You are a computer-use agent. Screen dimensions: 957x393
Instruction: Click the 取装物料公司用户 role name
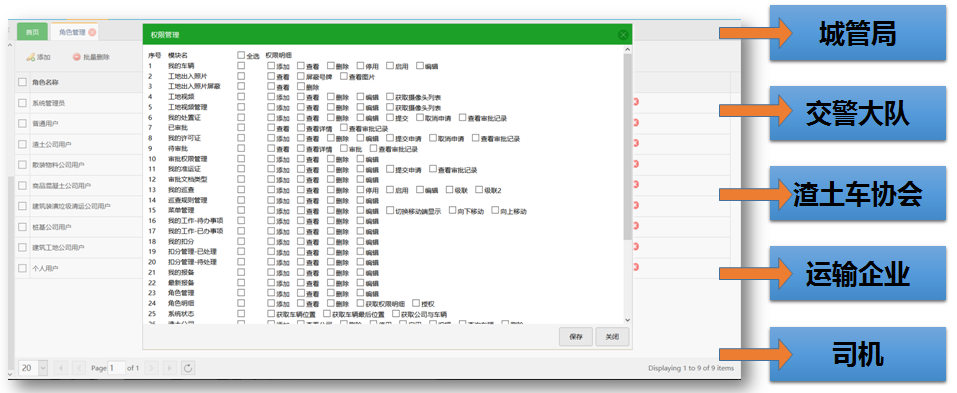(58, 165)
